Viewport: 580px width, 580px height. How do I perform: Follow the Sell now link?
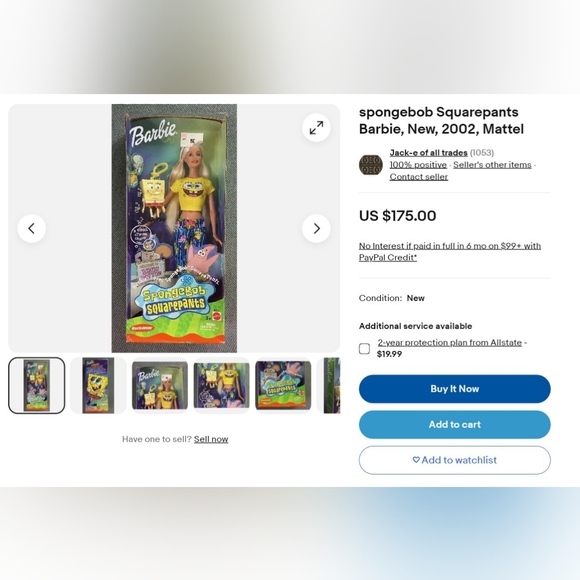pyautogui.click(x=211, y=439)
